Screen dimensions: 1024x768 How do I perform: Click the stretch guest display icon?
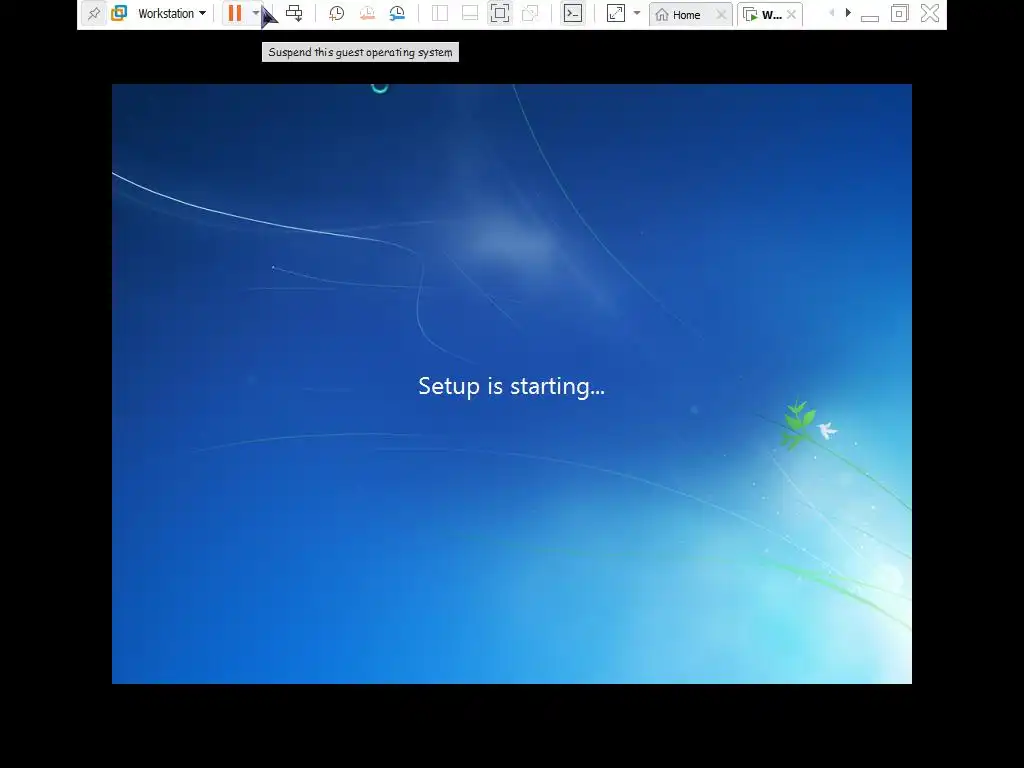click(616, 13)
